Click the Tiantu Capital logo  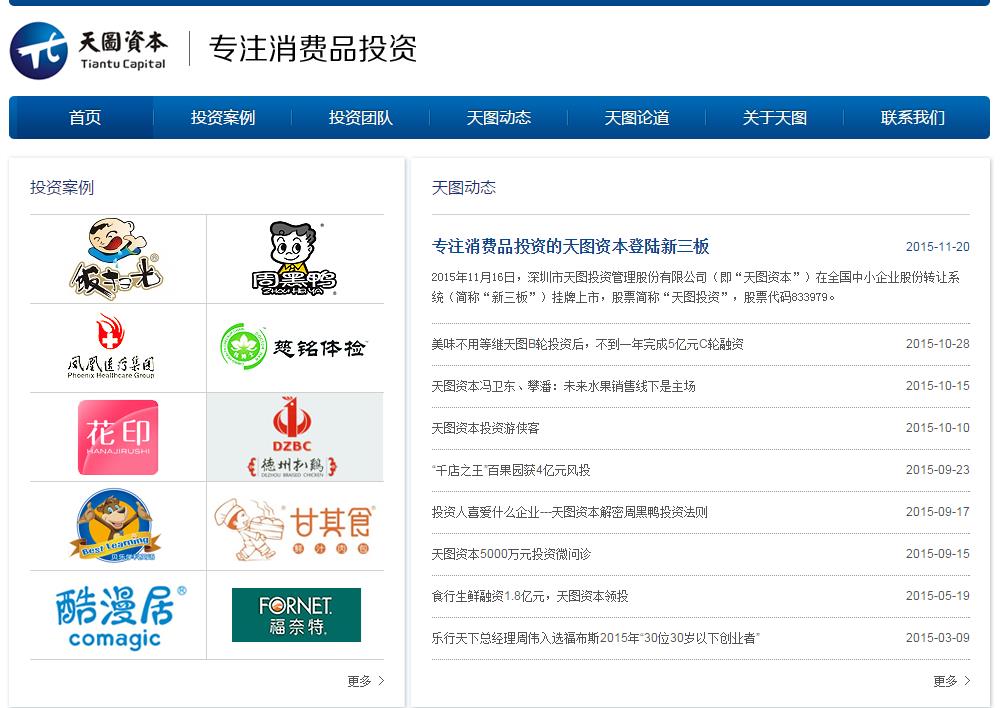coord(88,50)
